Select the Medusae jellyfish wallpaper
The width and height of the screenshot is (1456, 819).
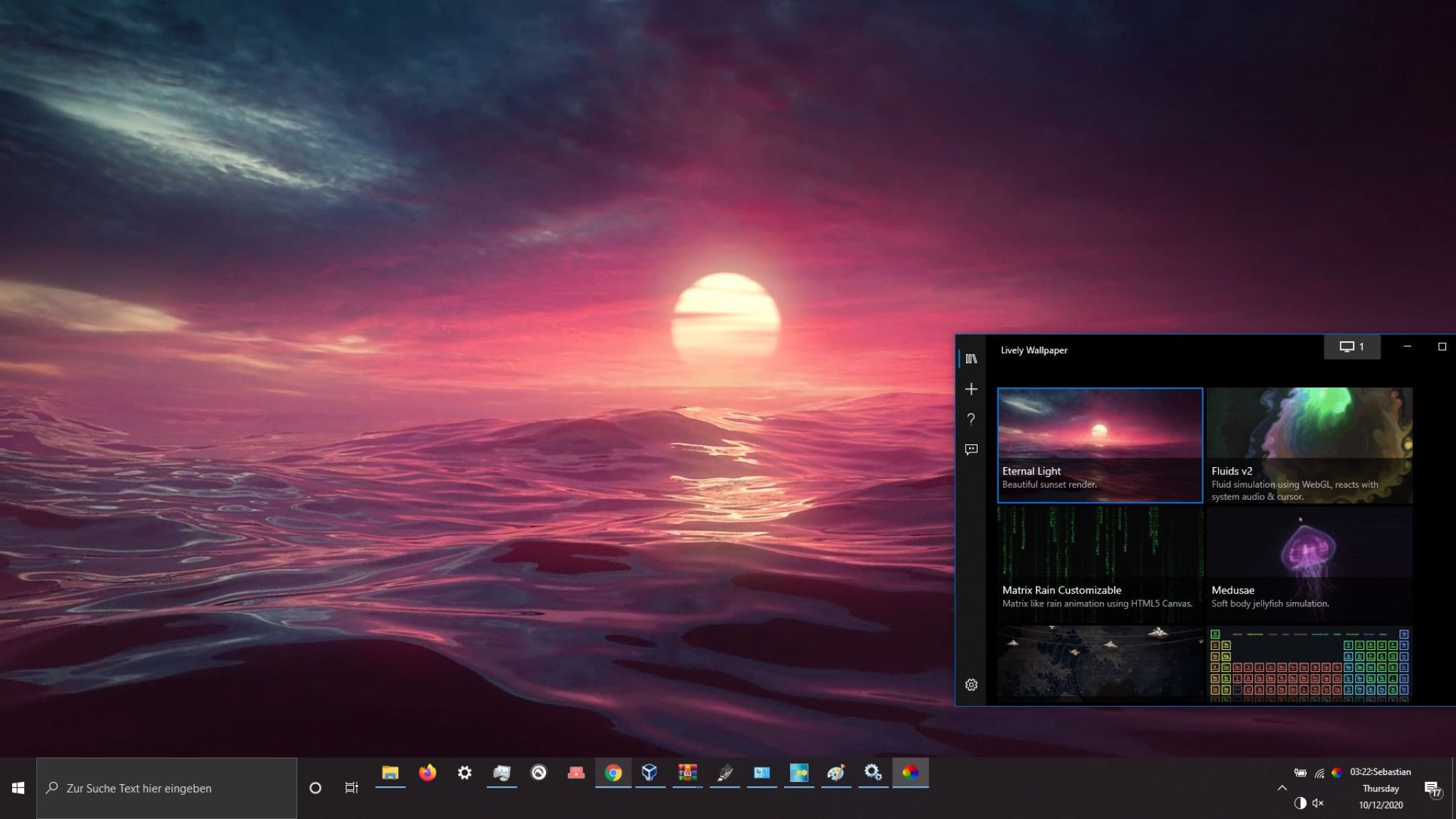coord(1309,564)
